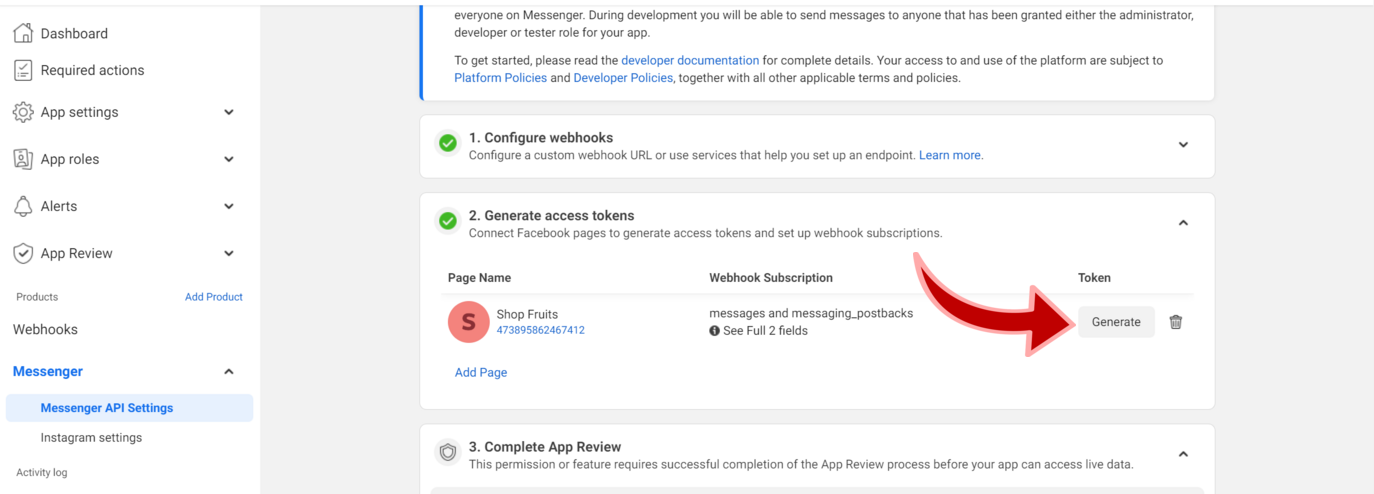Screen dimensions: 1374x494
Task: Click the '1. Configure webhooks' heading
Action: click(x=541, y=138)
